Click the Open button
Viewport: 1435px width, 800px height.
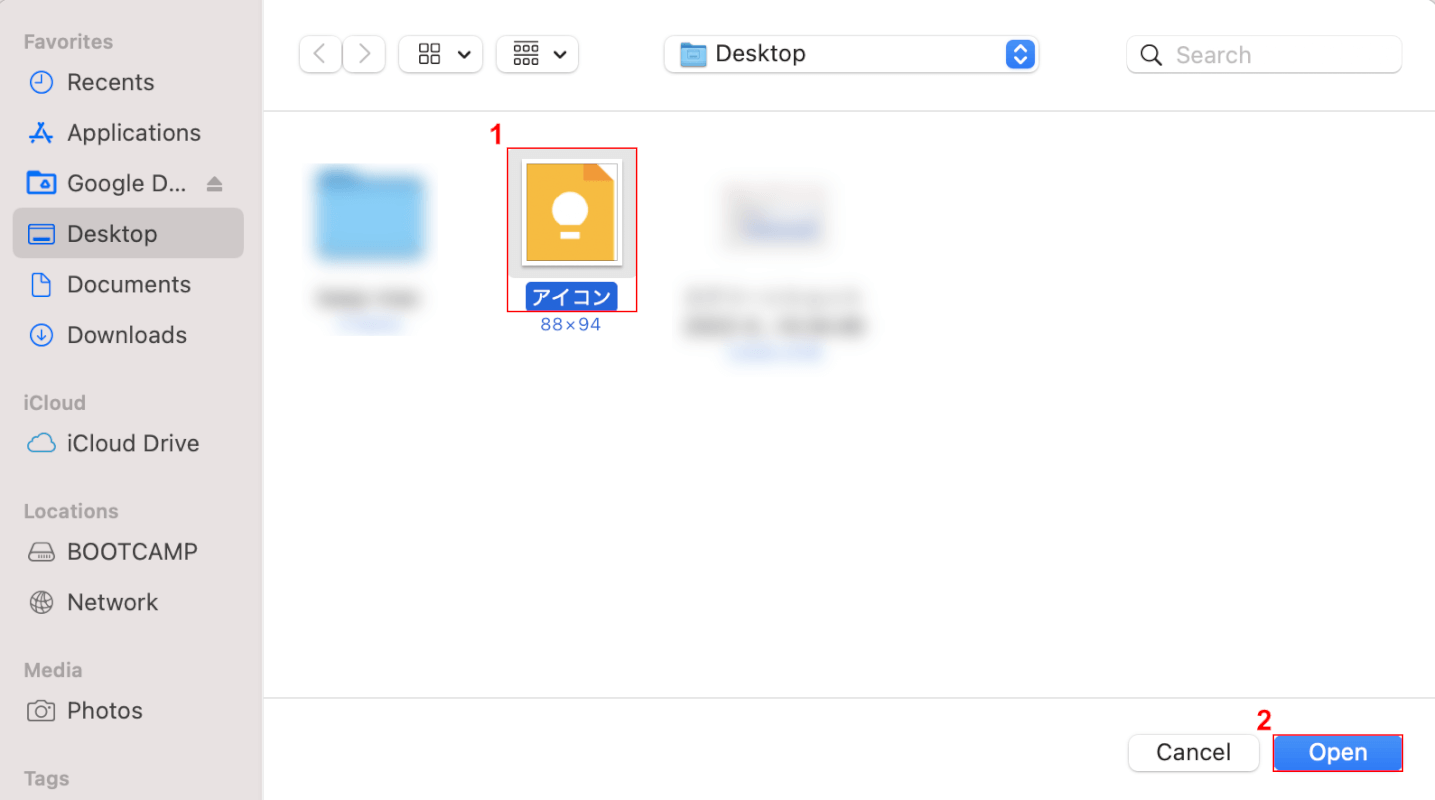coord(1338,752)
